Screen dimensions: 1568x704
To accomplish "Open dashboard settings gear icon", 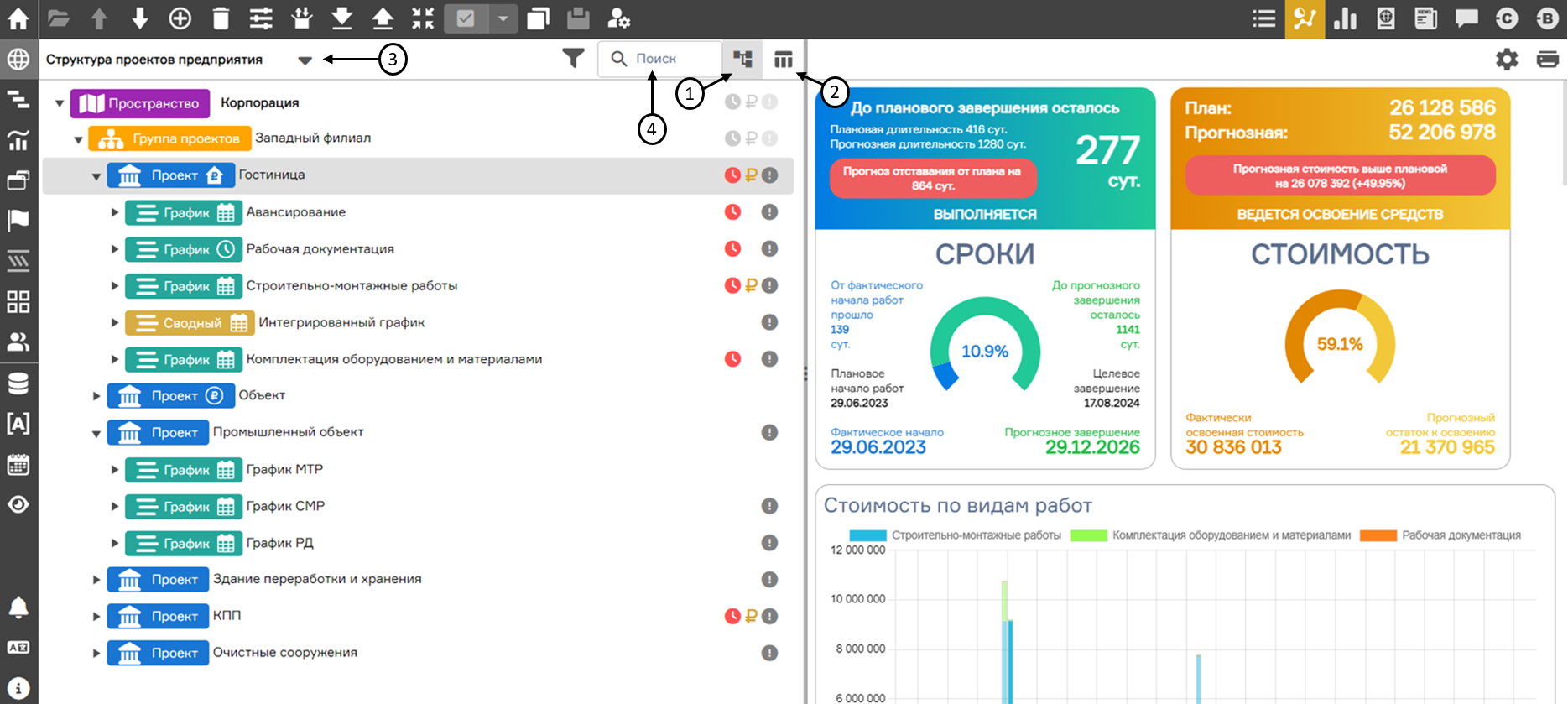I will 1507,60.
